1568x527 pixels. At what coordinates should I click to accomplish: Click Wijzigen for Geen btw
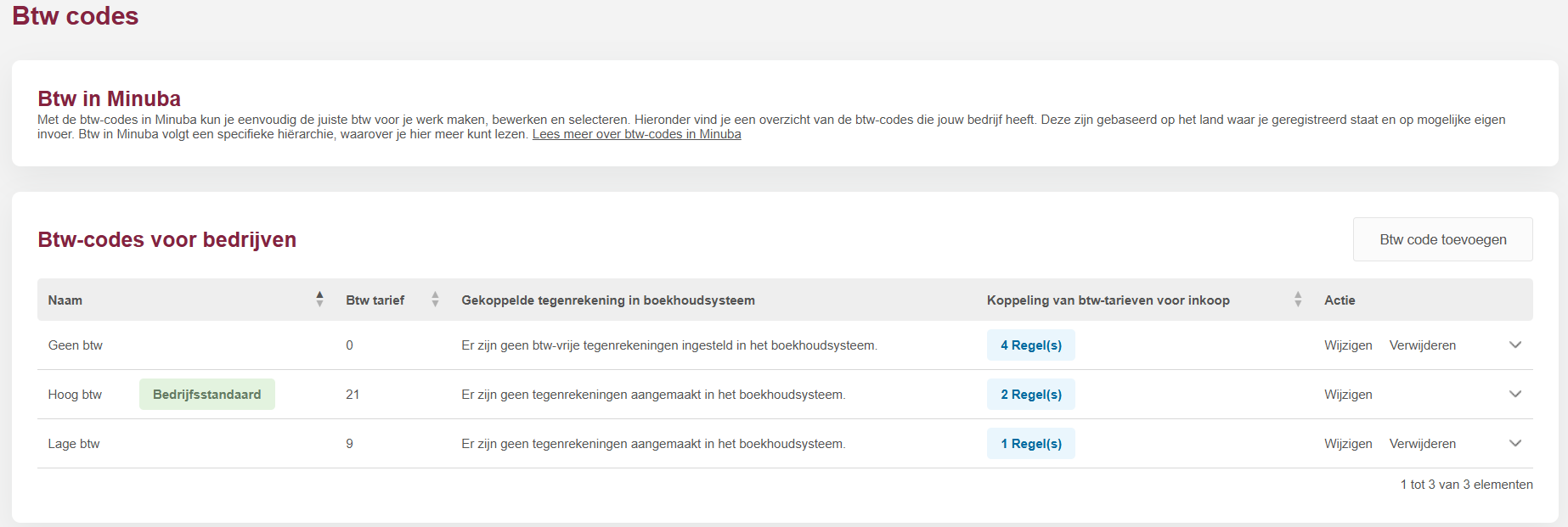(x=1347, y=345)
